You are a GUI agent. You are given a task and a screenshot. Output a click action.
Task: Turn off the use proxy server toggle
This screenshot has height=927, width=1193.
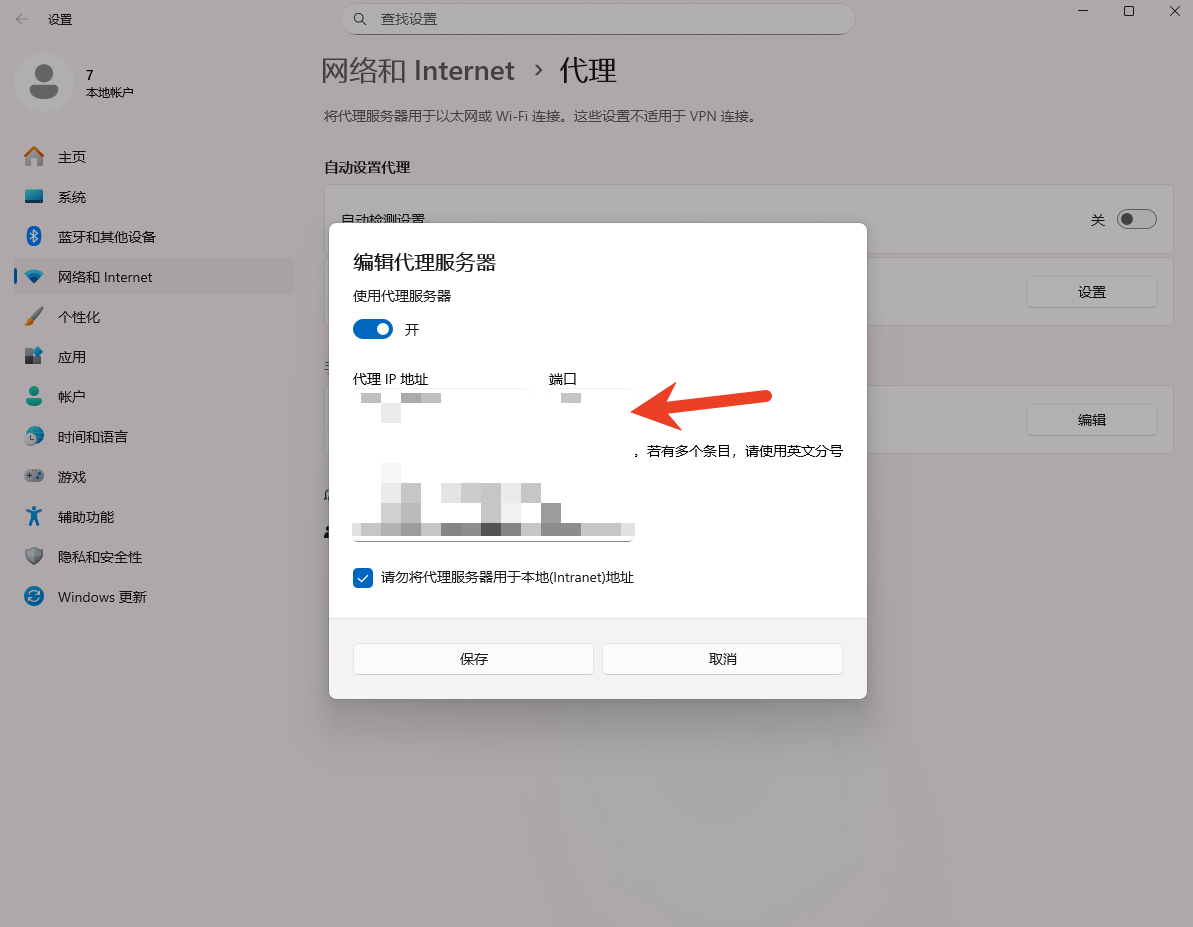click(x=373, y=329)
